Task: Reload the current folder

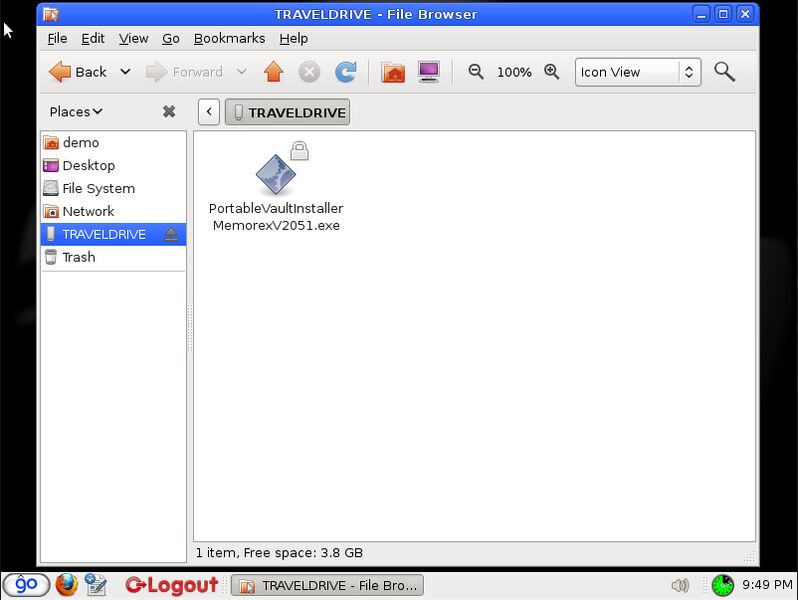Action: pyautogui.click(x=346, y=72)
